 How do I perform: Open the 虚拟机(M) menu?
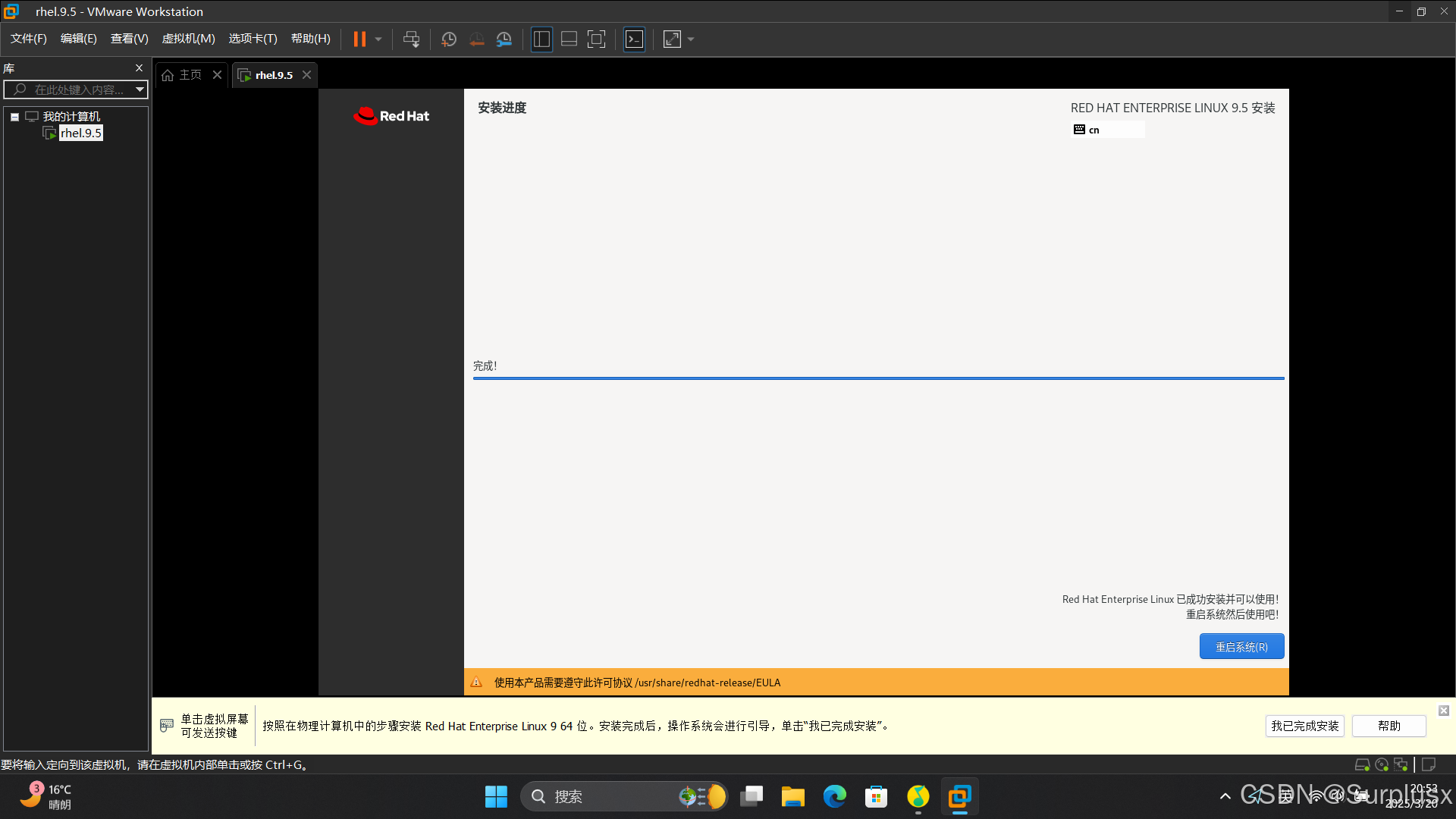188,39
